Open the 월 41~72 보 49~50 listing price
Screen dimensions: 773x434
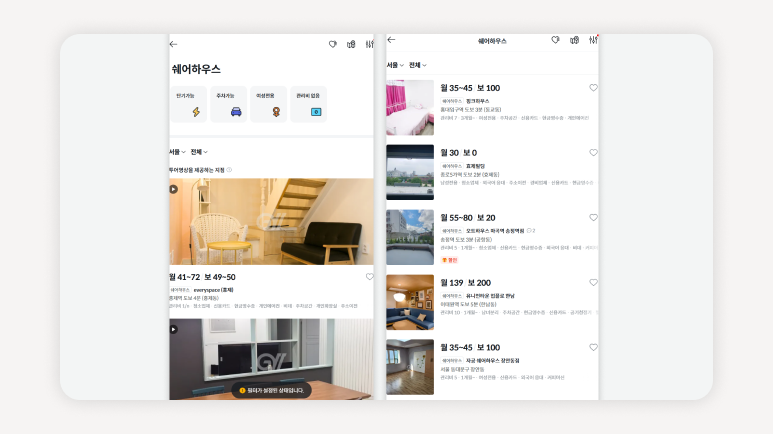click(x=203, y=277)
